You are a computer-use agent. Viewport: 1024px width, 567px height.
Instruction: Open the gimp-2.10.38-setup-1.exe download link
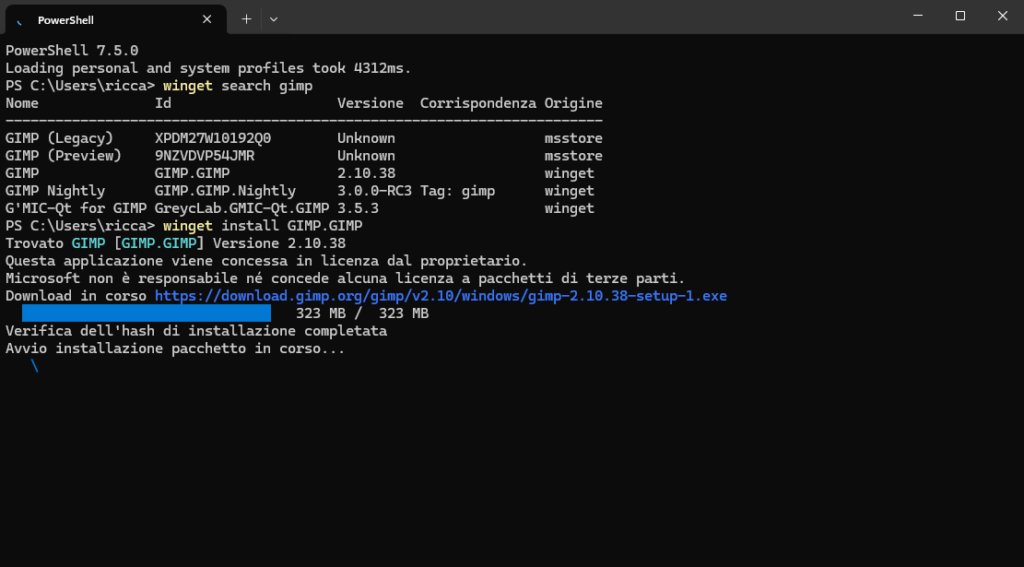[x=440, y=296]
